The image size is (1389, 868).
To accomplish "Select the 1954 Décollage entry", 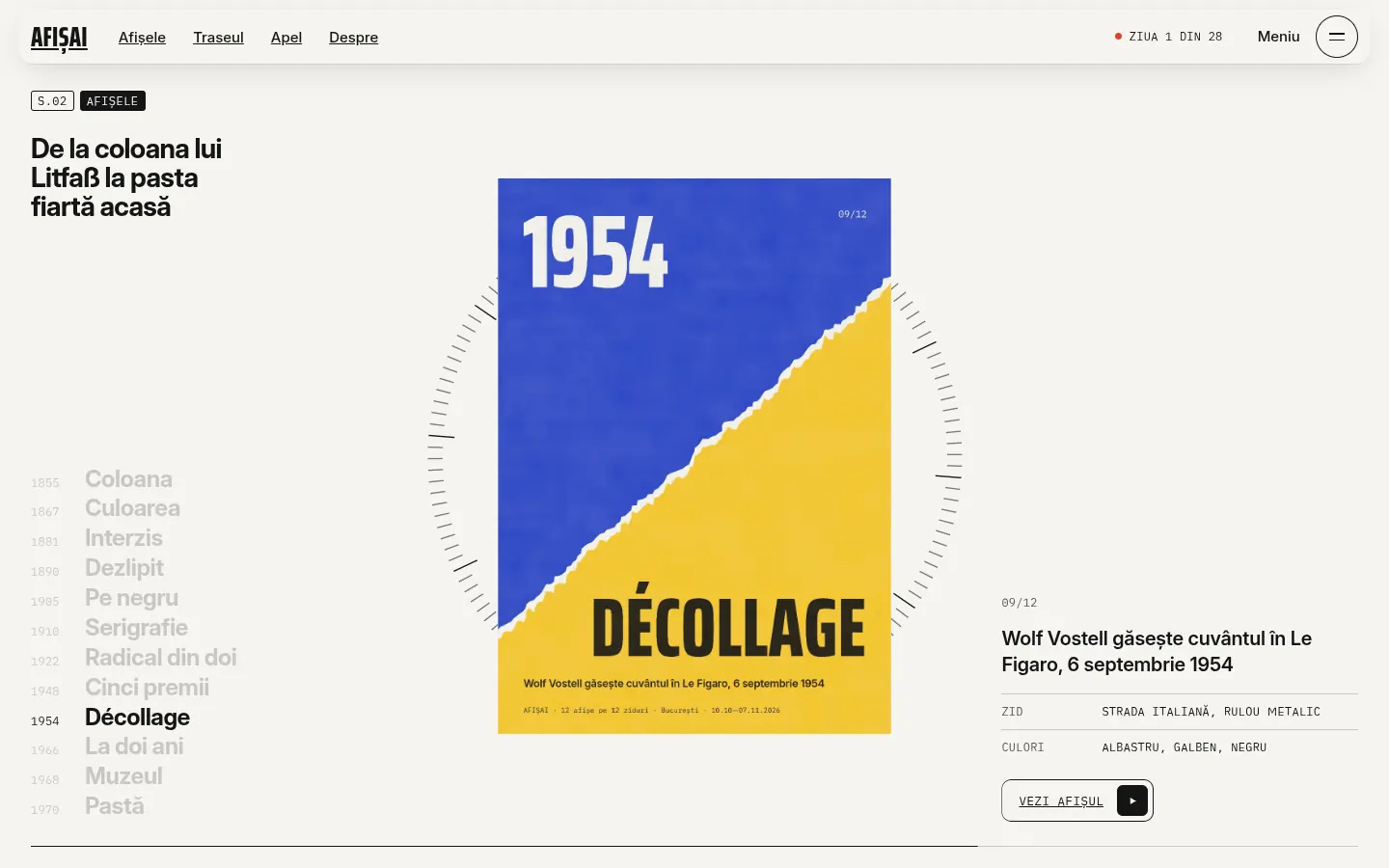I will click(x=110, y=718).
